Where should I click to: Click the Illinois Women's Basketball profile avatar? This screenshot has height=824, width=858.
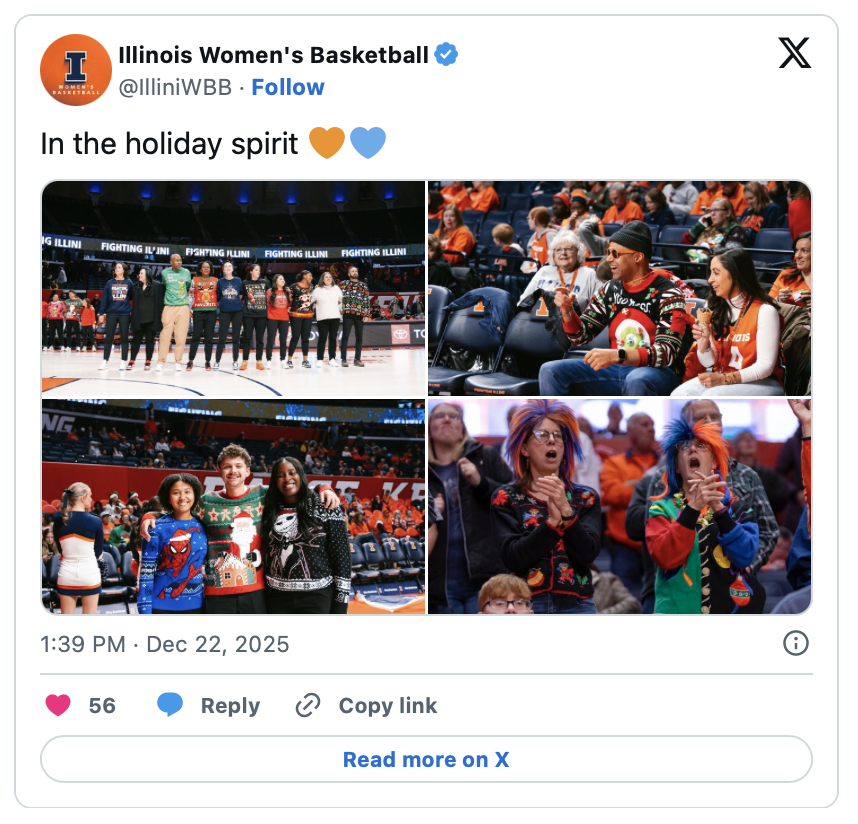pyautogui.click(x=76, y=70)
